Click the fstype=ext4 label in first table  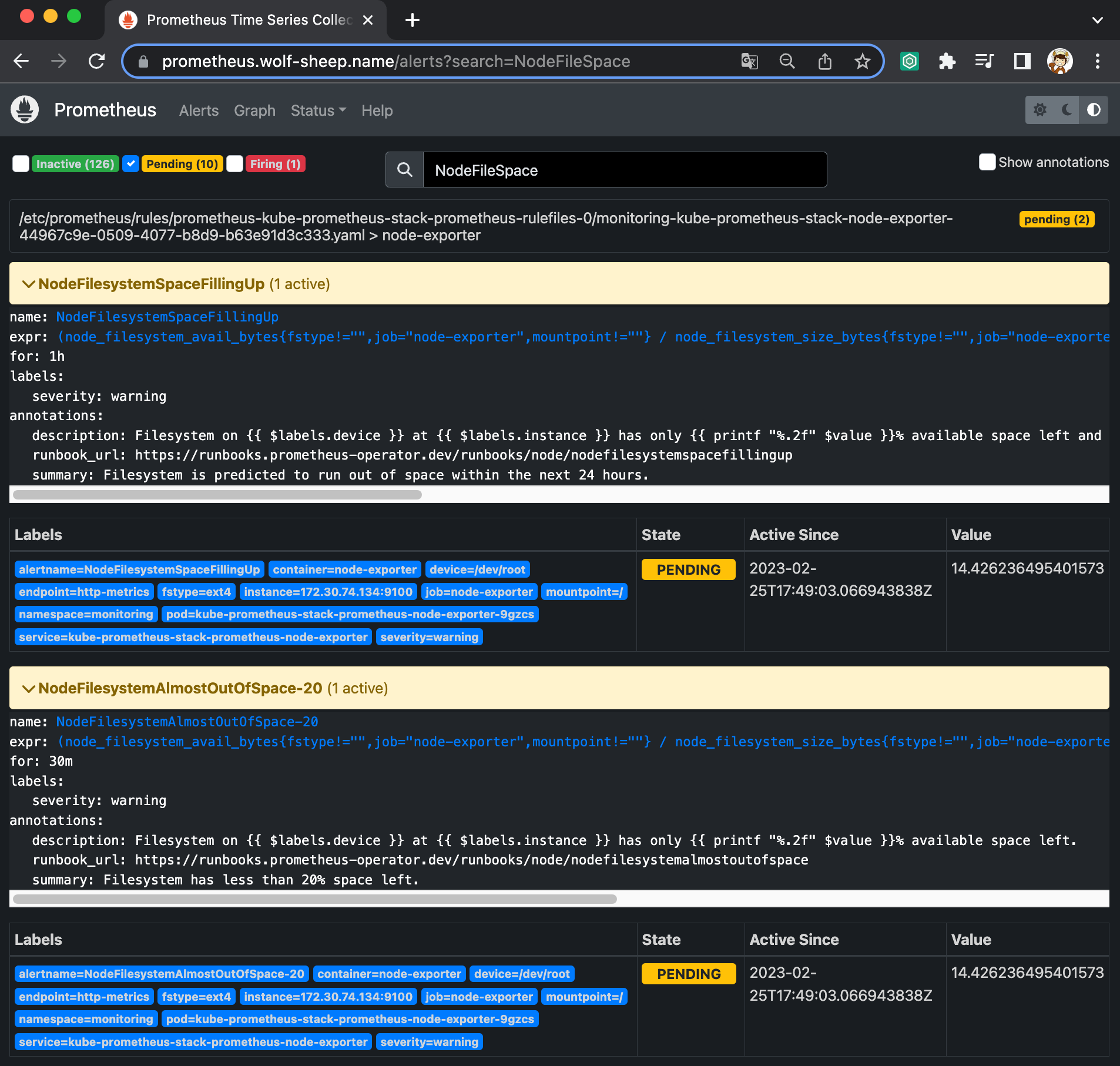tap(196, 592)
